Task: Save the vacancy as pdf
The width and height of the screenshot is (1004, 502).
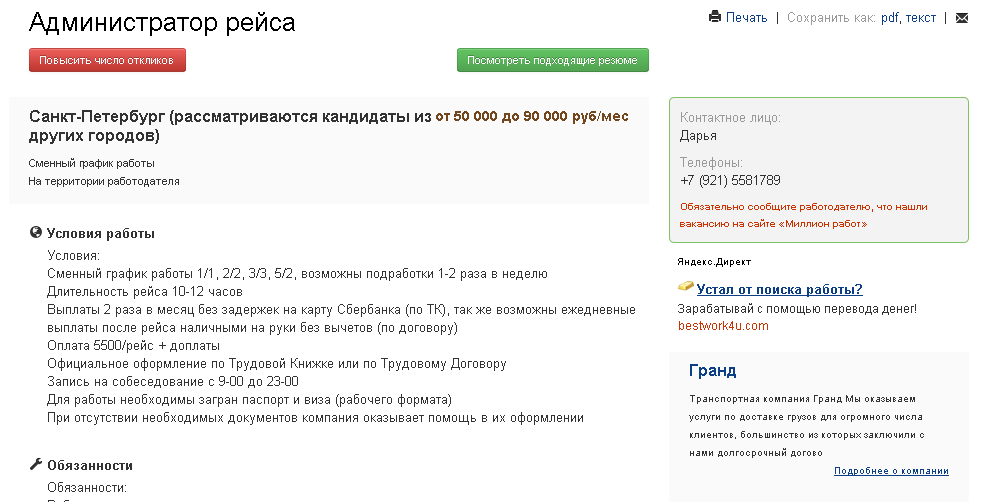Action: 889,18
